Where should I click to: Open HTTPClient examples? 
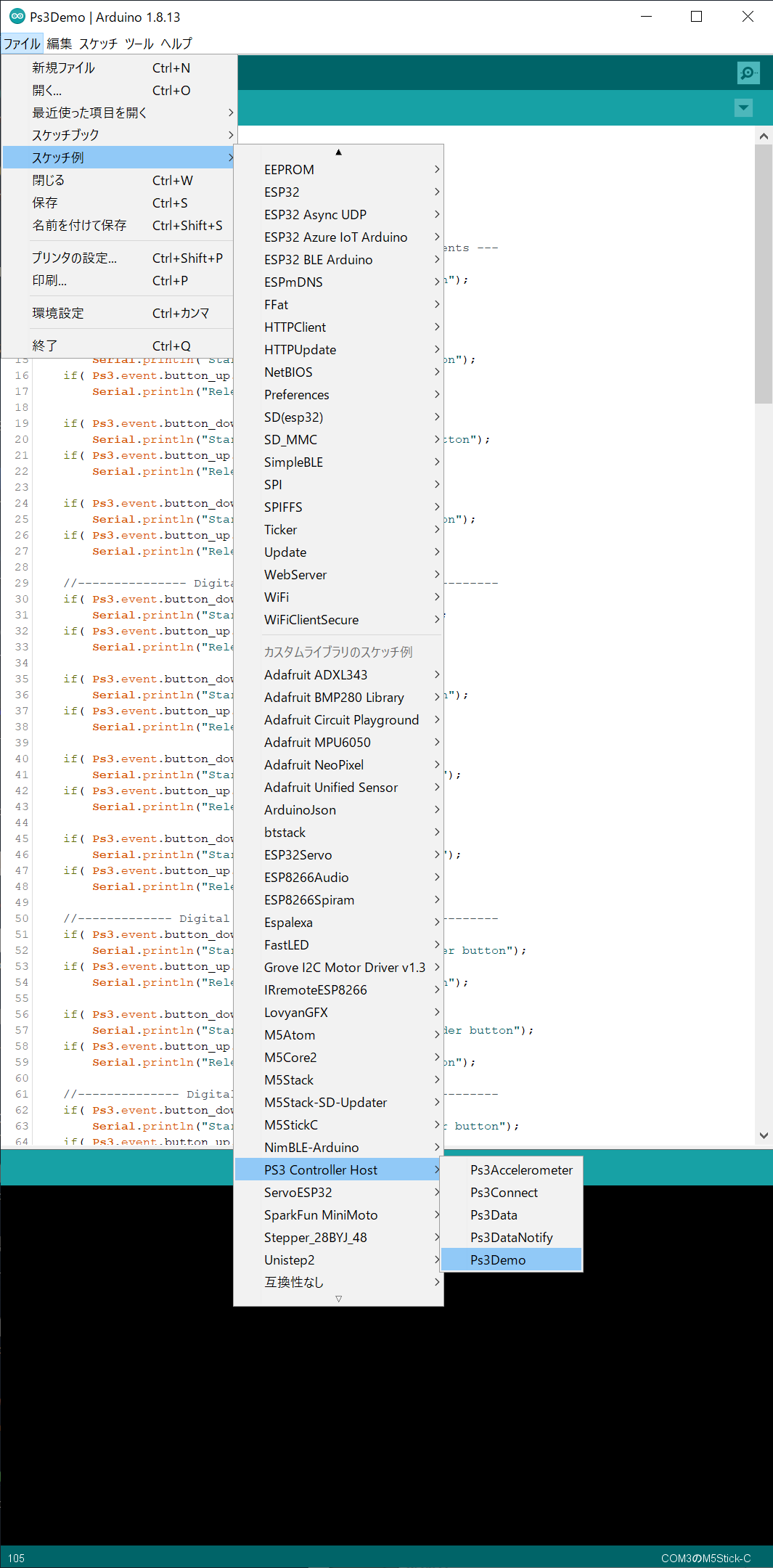click(x=338, y=327)
